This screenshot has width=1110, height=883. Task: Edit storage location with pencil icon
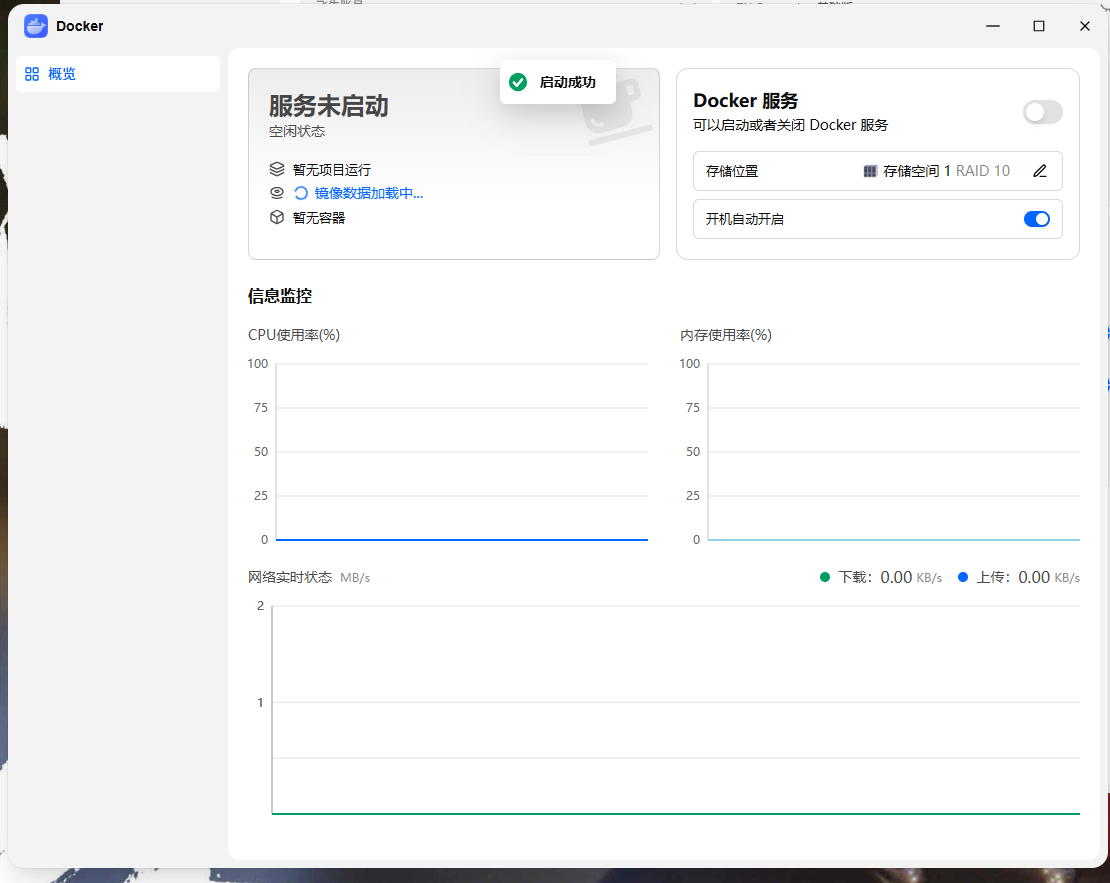pyautogui.click(x=1039, y=171)
